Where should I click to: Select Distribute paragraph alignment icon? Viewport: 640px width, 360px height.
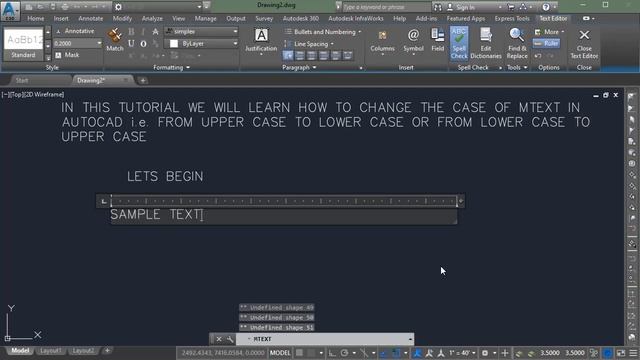348,55
